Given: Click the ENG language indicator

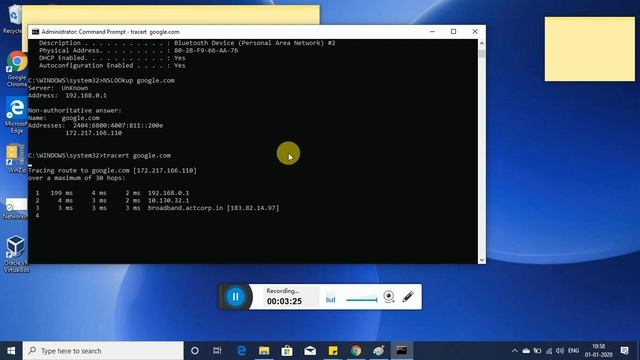Looking at the screenshot, I should 573,351.
